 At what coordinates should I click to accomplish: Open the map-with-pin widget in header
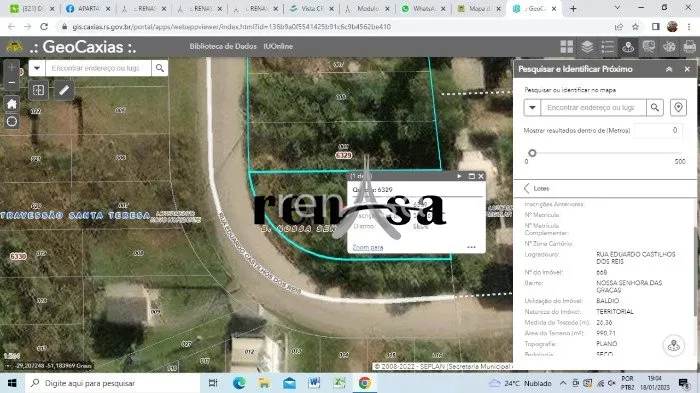click(x=649, y=46)
